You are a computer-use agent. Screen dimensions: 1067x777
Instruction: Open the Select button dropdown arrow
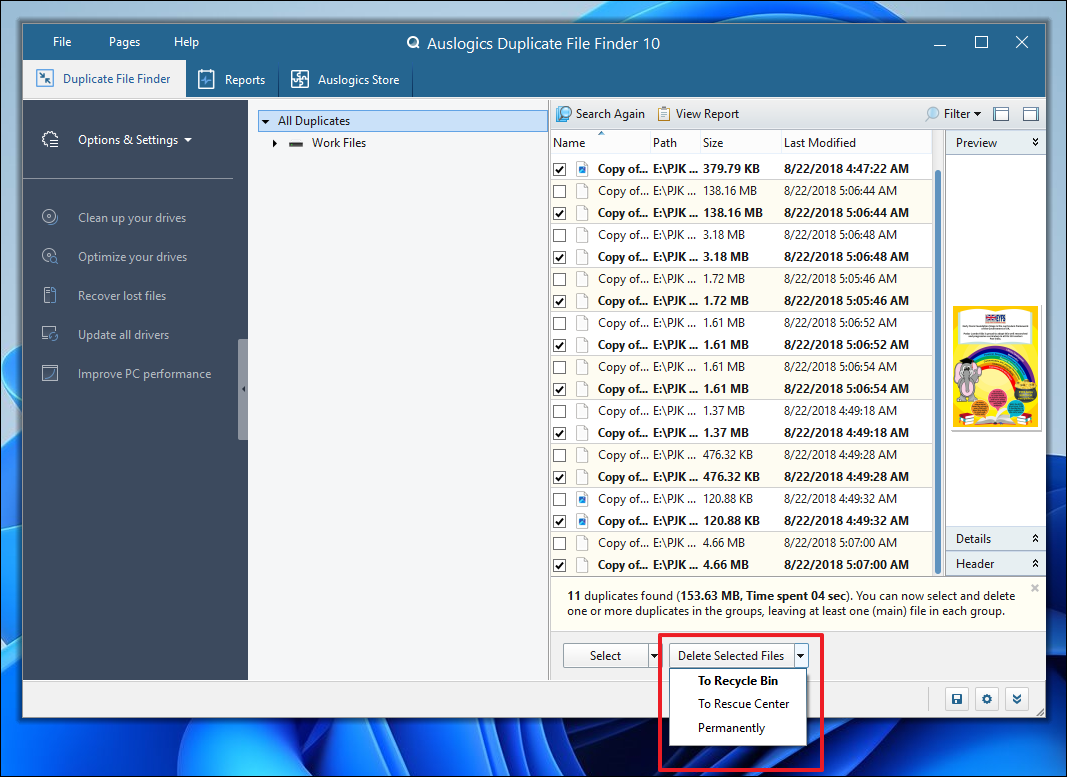click(654, 656)
